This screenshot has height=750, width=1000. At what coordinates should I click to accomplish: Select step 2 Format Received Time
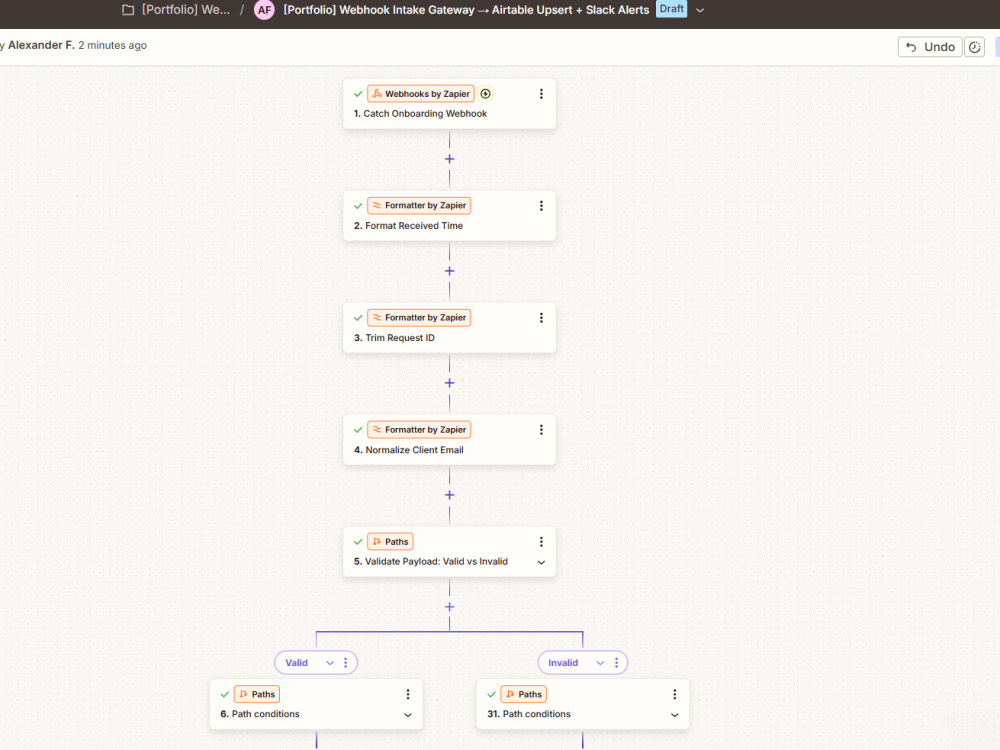pos(450,216)
